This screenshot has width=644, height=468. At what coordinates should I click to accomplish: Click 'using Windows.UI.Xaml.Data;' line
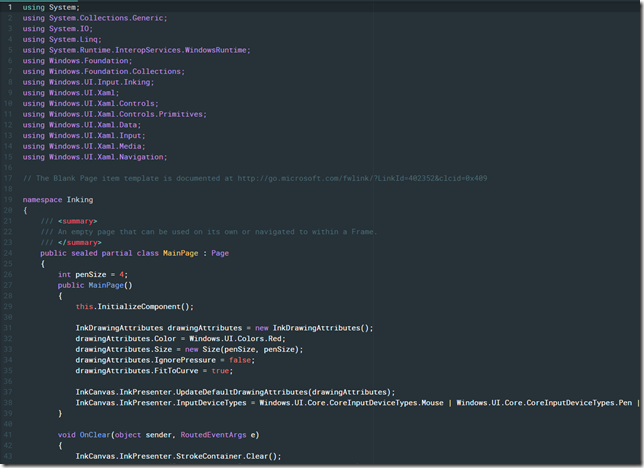[82, 125]
